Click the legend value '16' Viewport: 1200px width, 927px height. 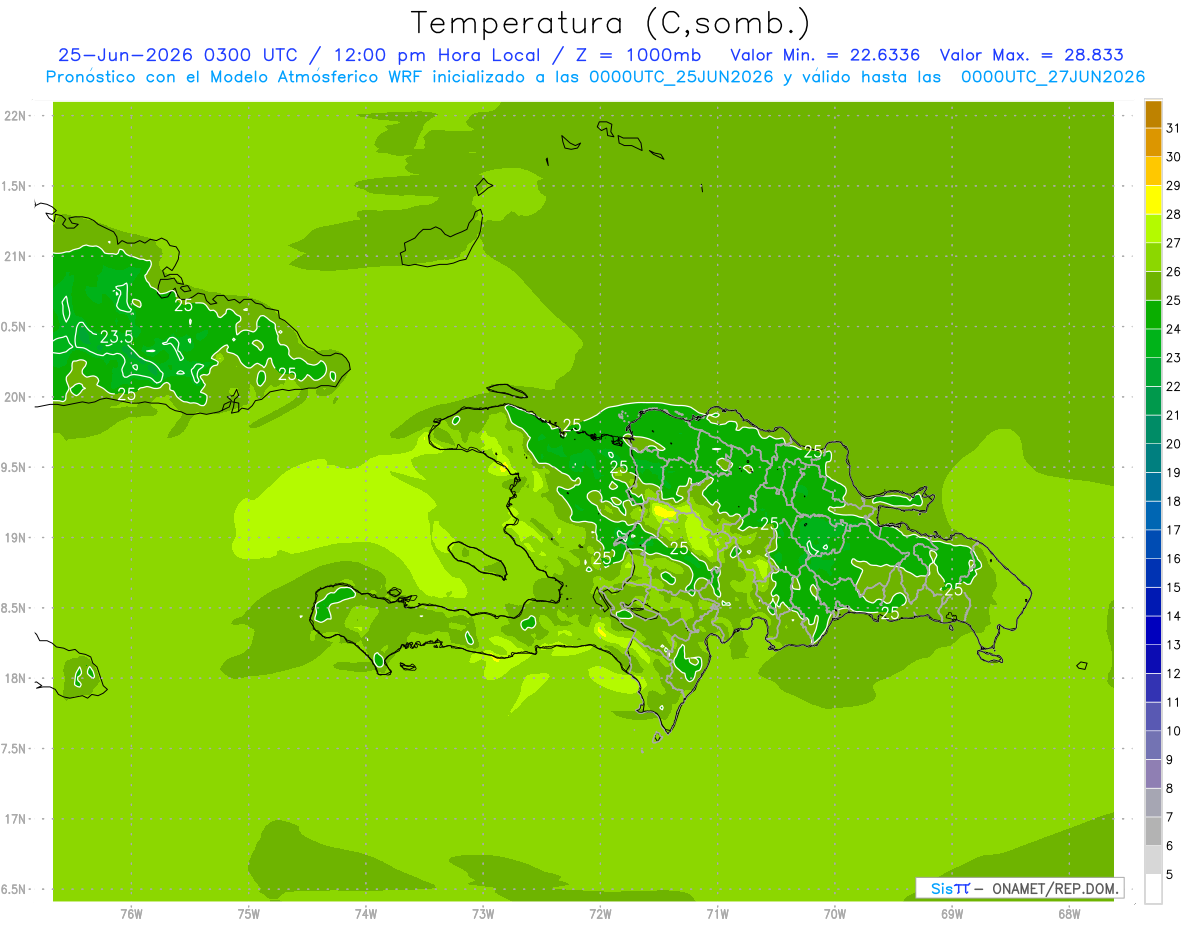(x=1173, y=559)
